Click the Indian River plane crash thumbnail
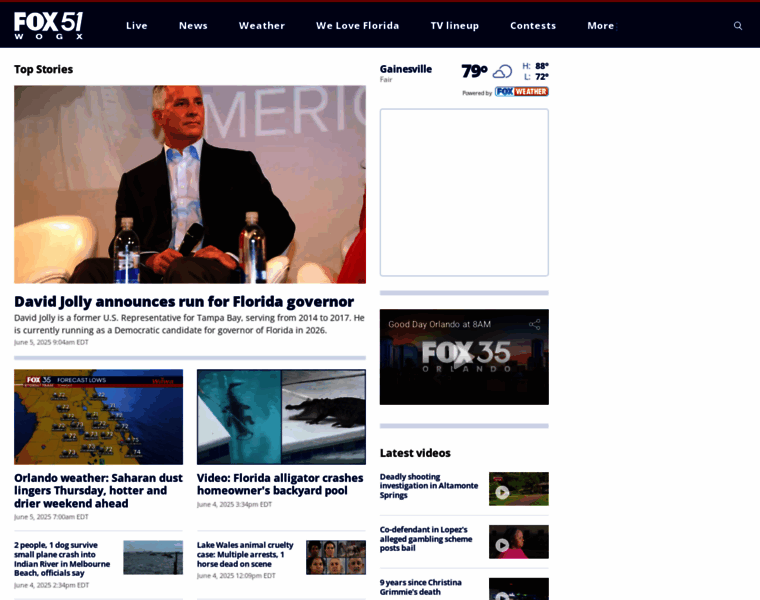The height and width of the screenshot is (600, 760). tap(153, 557)
